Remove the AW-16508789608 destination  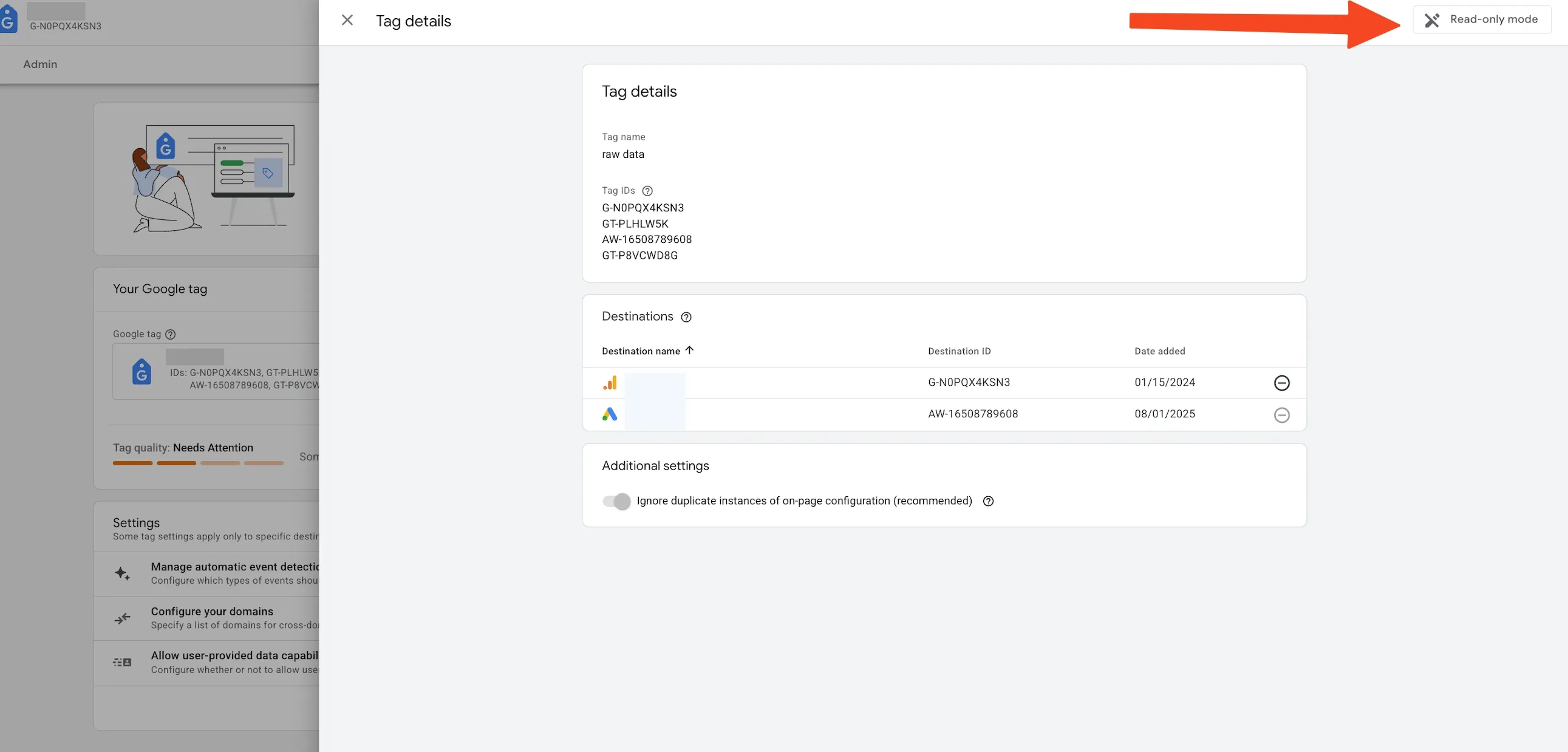pyautogui.click(x=1281, y=415)
